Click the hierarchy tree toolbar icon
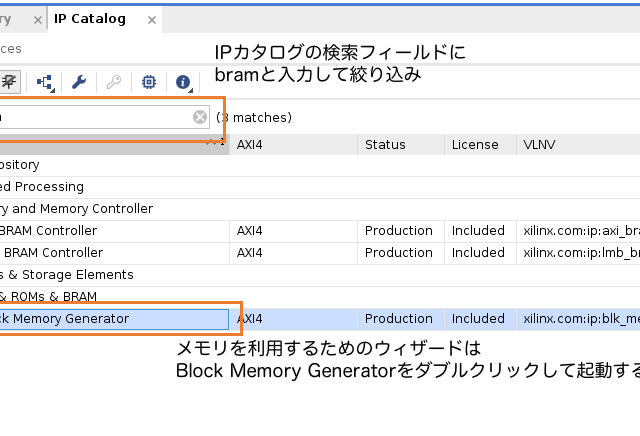 [x=45, y=83]
